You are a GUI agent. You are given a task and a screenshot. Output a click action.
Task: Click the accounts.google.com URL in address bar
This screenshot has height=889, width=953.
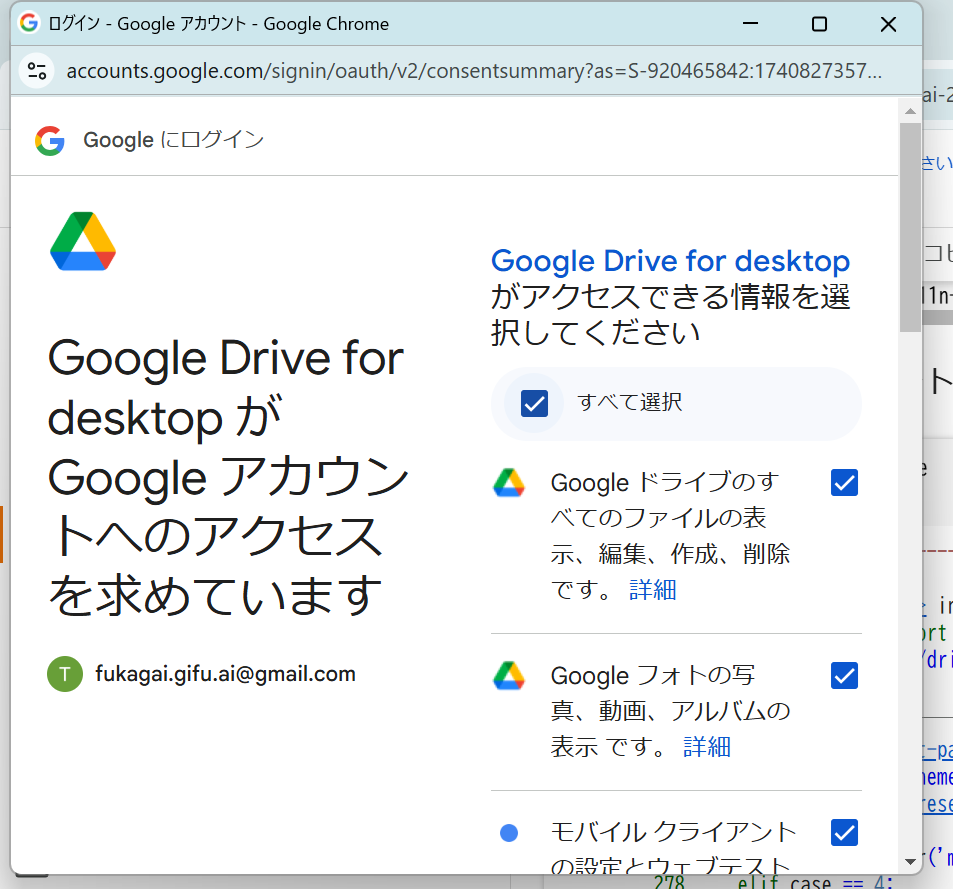(474, 71)
